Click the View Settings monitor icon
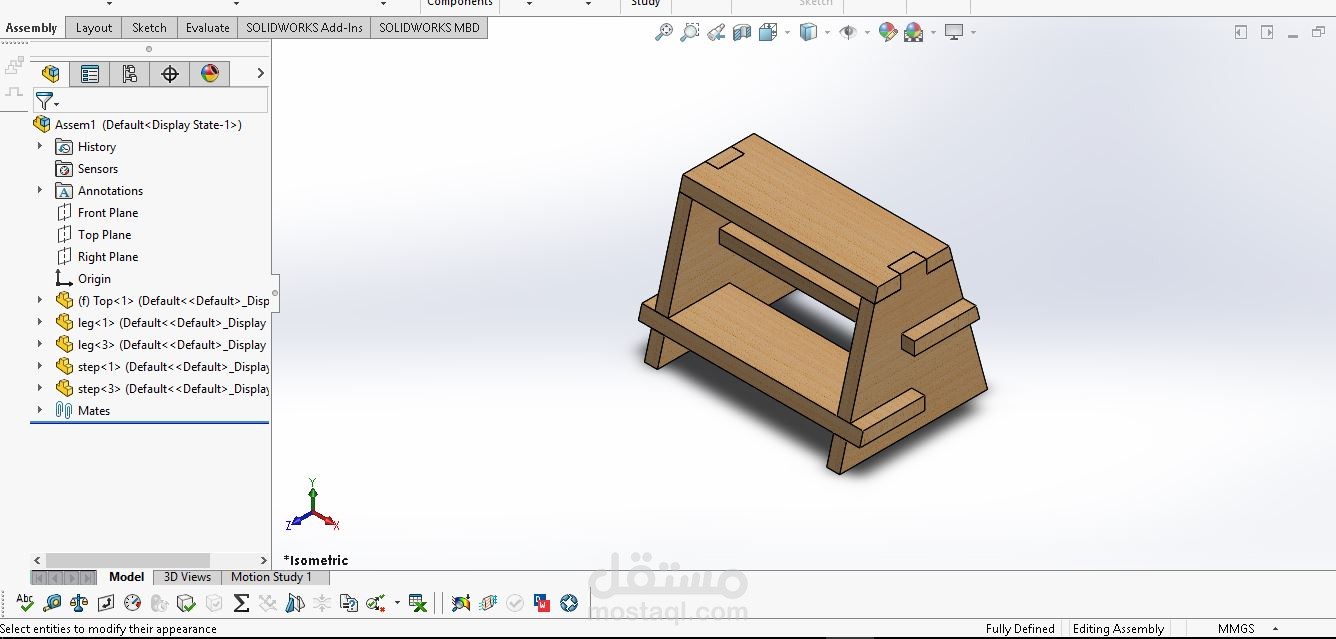Viewport: 1336px width, 639px height. pyautogui.click(x=954, y=32)
